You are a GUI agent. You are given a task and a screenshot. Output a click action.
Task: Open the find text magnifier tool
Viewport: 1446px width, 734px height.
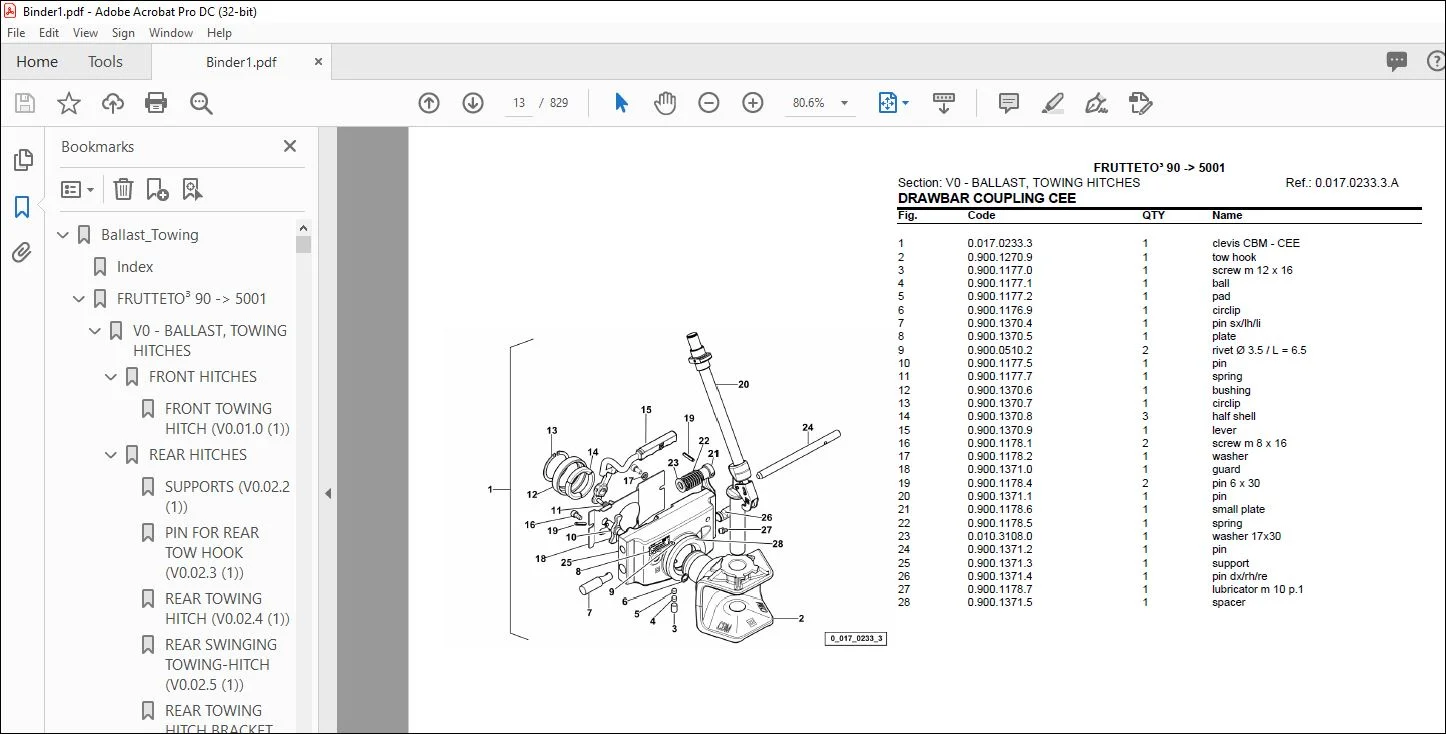click(201, 103)
